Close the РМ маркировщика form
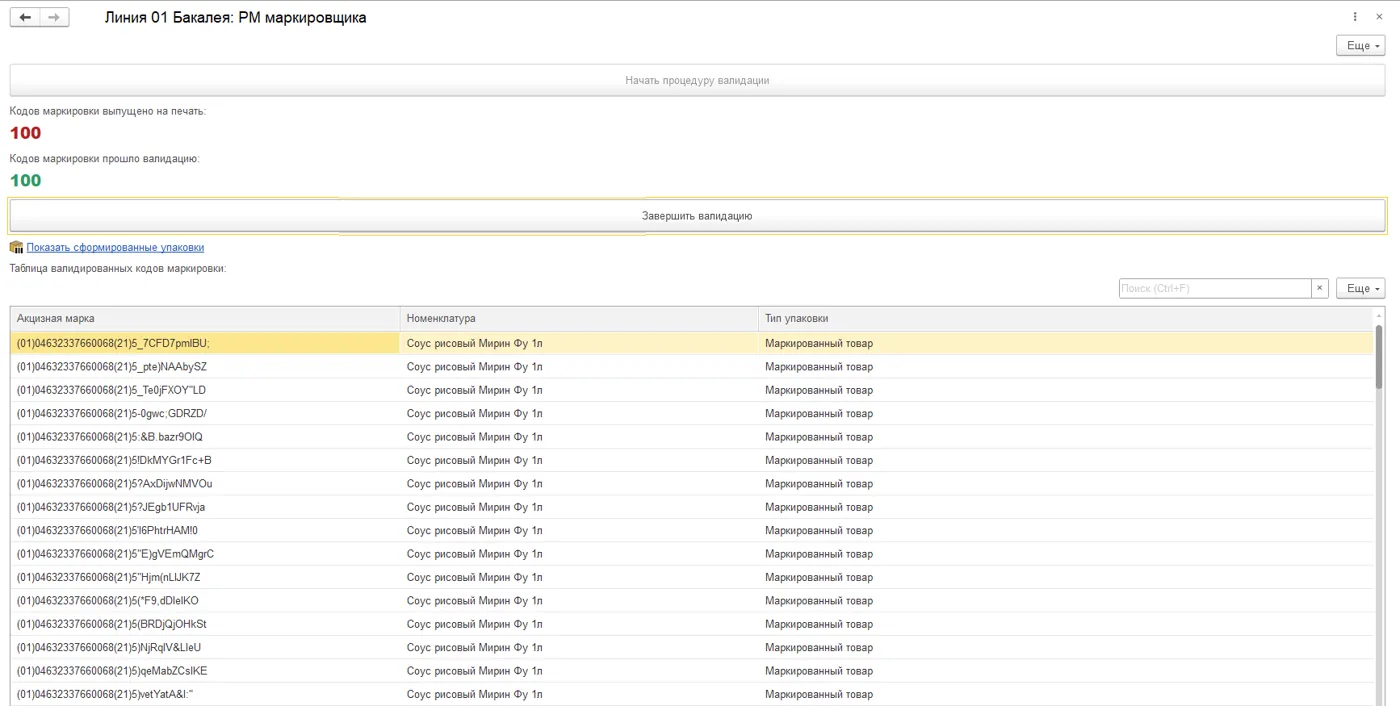Screen dimensions: 1400x706 (1380, 17)
